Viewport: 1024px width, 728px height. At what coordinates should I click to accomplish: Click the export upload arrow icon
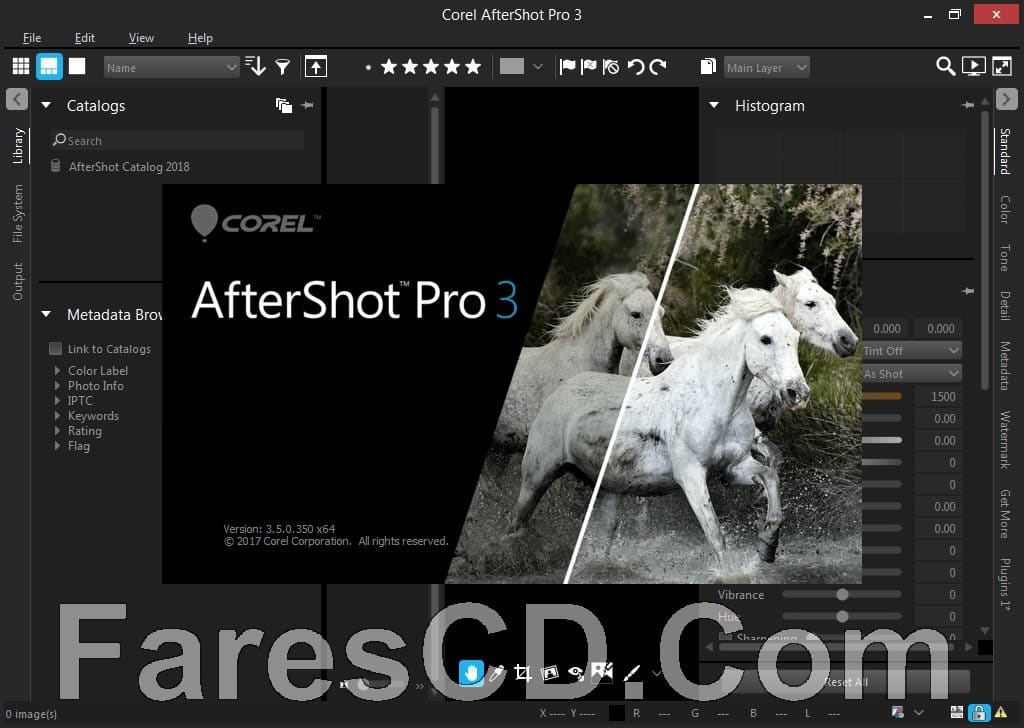[315, 66]
